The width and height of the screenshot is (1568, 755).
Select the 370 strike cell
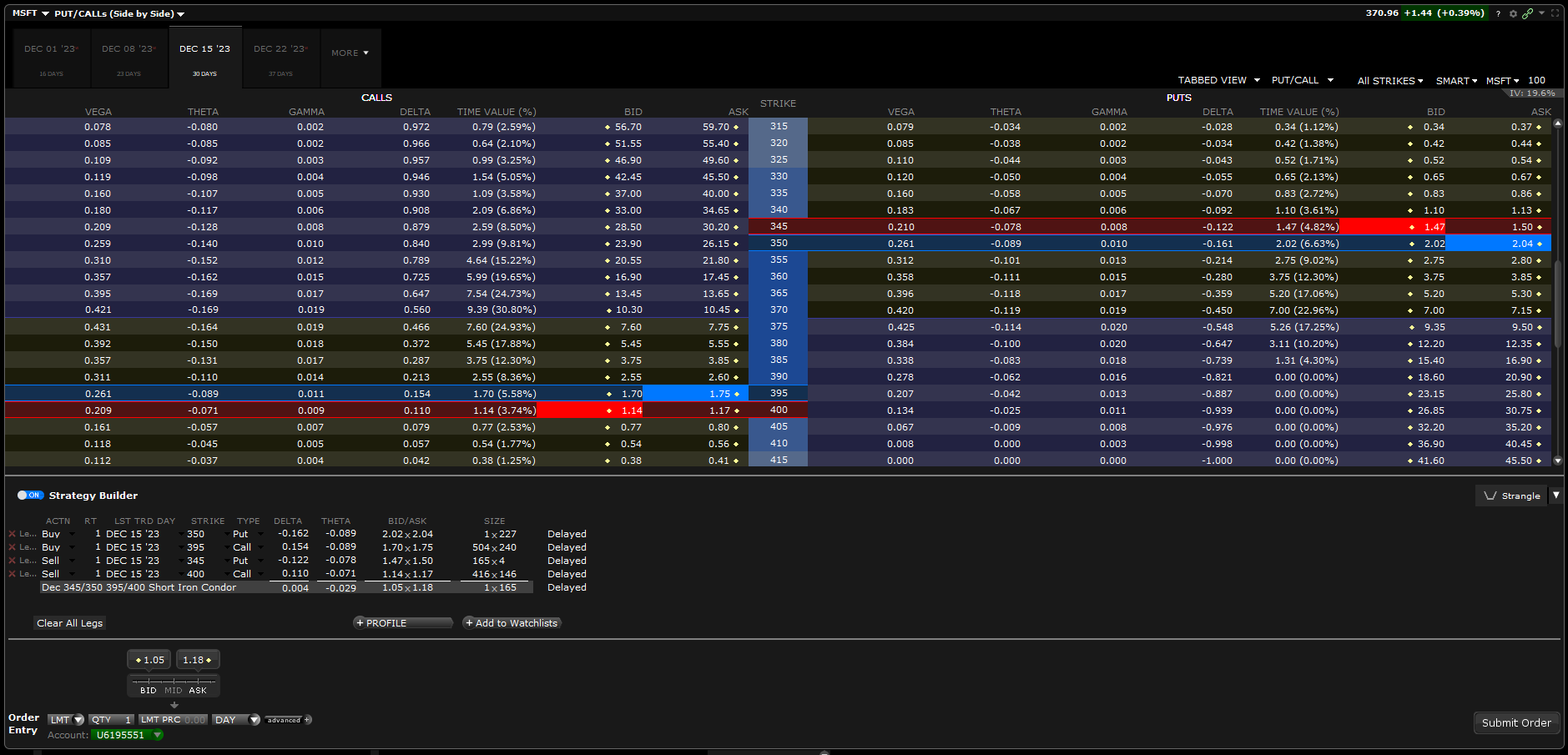click(779, 310)
